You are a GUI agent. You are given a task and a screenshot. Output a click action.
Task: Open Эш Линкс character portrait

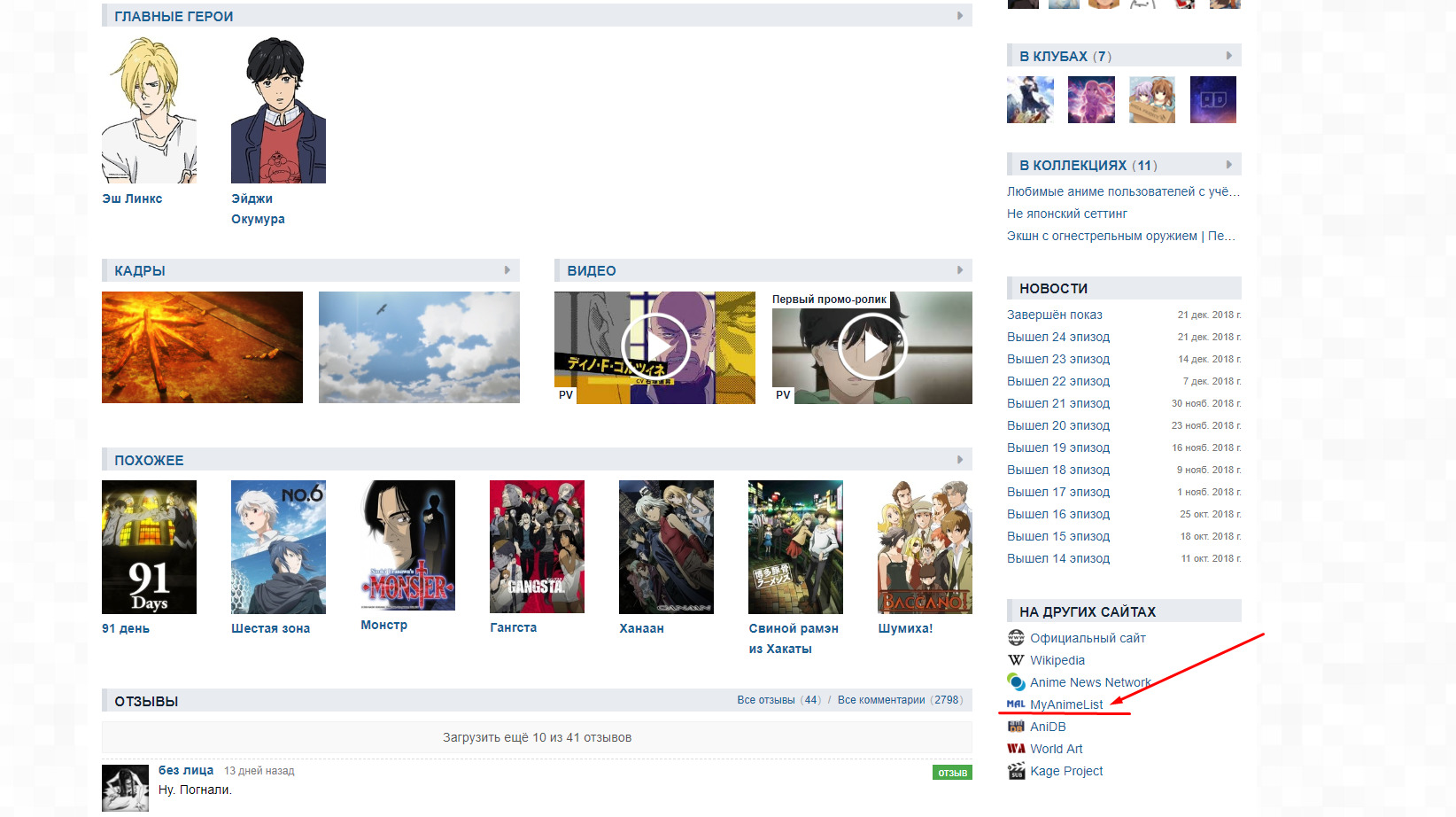coord(149,110)
